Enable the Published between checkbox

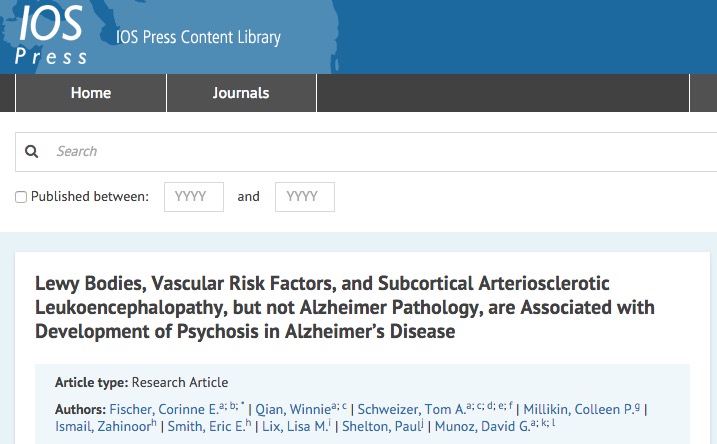[21, 197]
